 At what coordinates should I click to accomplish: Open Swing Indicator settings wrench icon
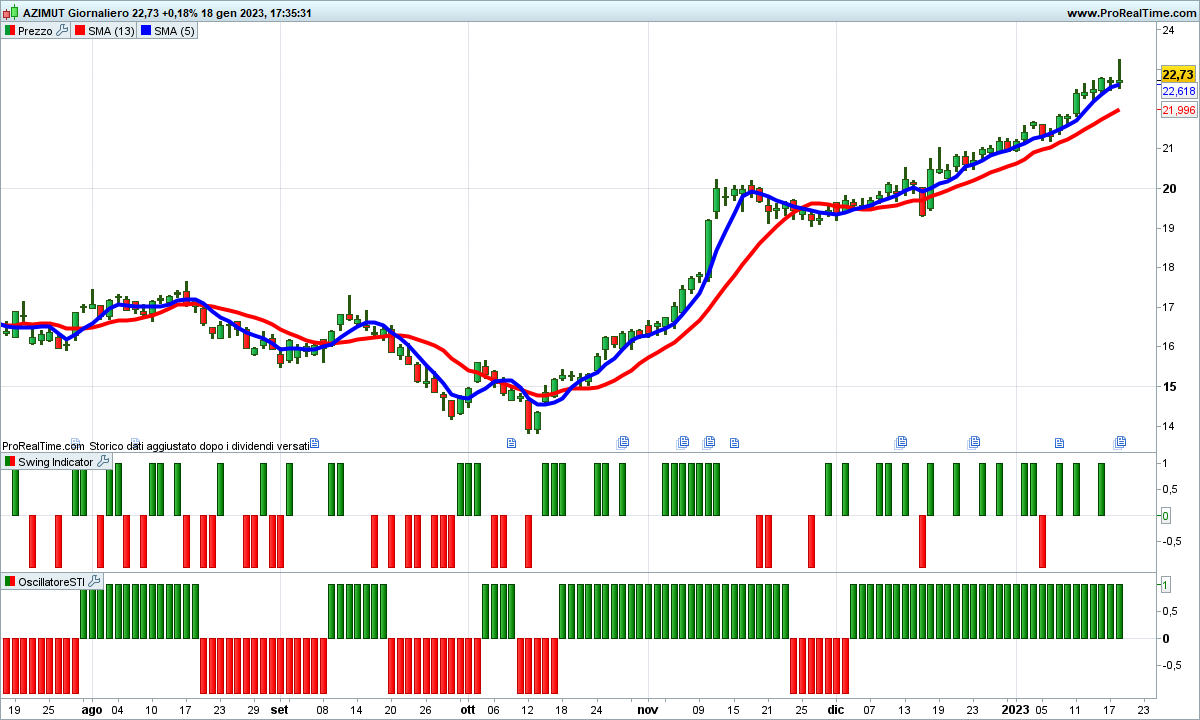point(103,462)
